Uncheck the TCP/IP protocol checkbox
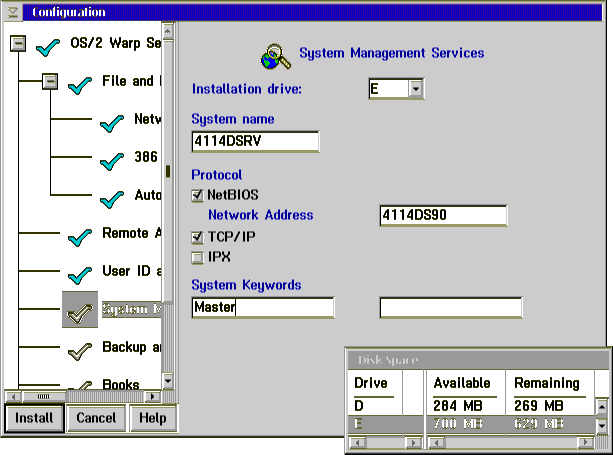This screenshot has width=613, height=455. pyautogui.click(x=197, y=237)
